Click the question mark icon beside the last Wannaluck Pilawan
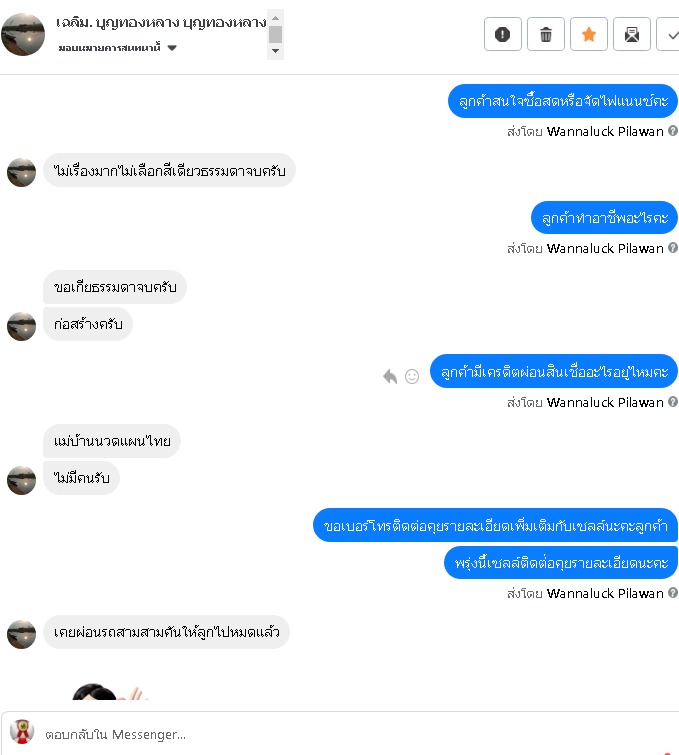Viewport: 679px width, 755px height. tap(673, 593)
